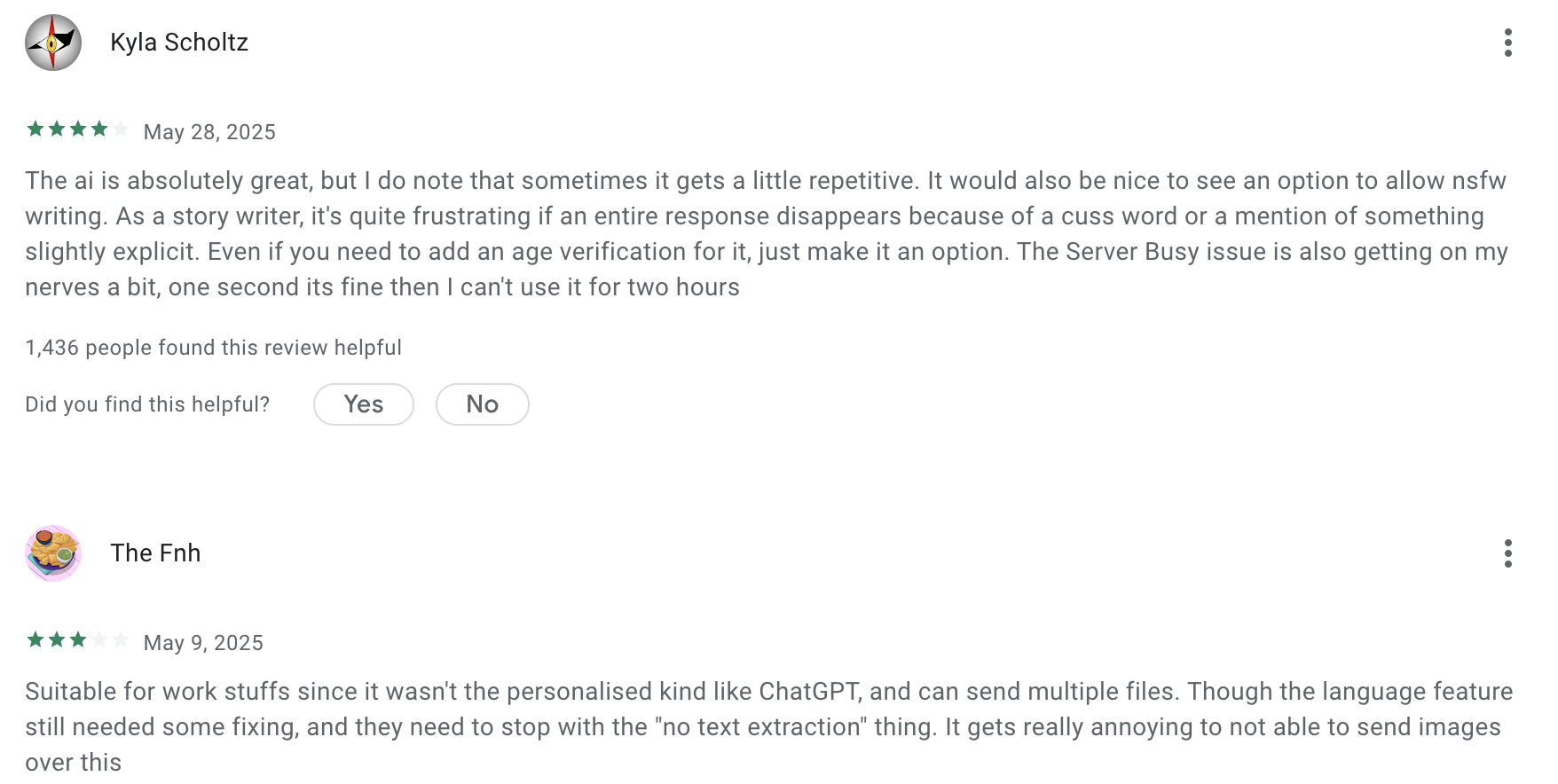Viewport: 1558px width, 784px height.
Task: Click the empty fifth star in The Fnh's rating
Action: (x=121, y=640)
